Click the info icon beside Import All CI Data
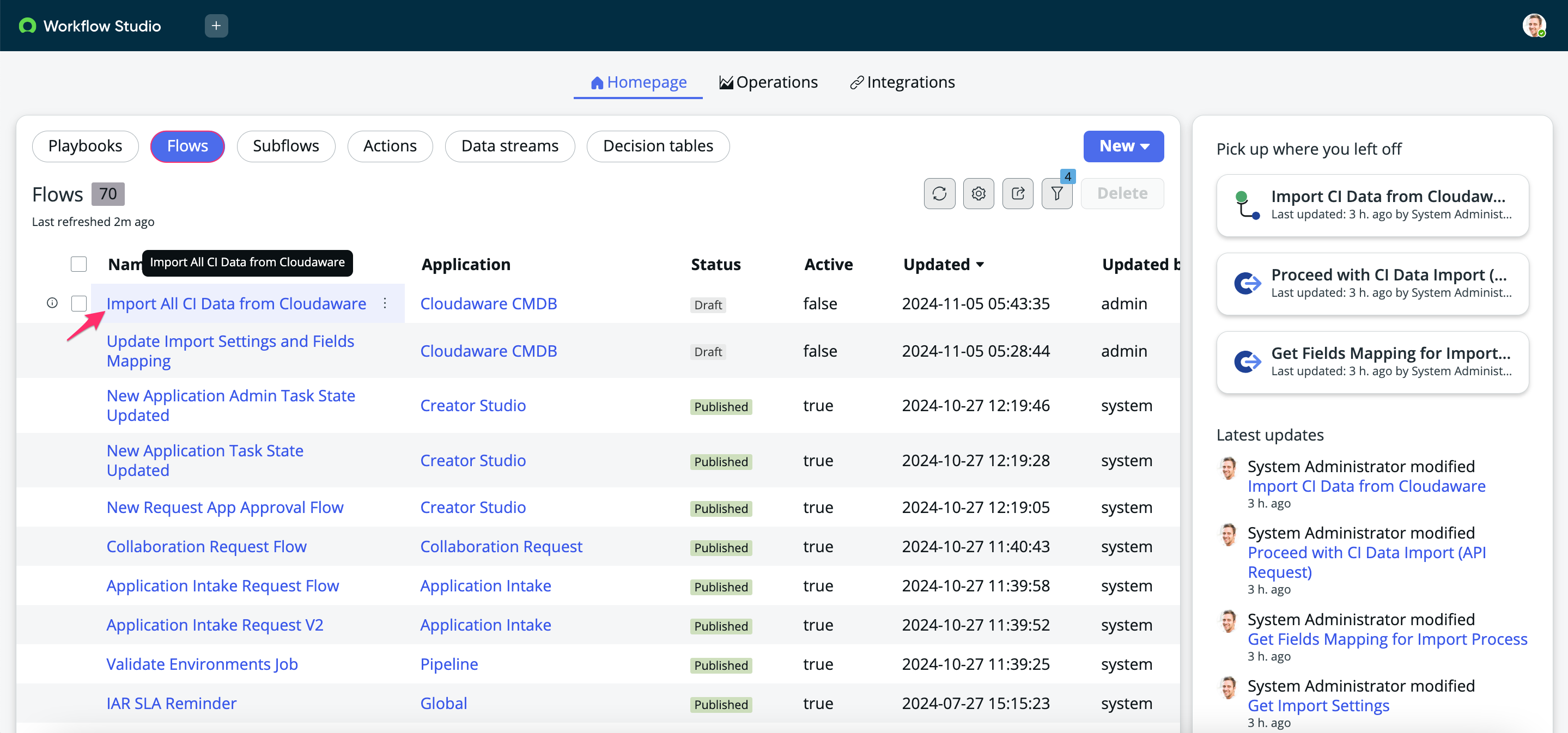This screenshot has width=1568, height=733. coord(52,303)
